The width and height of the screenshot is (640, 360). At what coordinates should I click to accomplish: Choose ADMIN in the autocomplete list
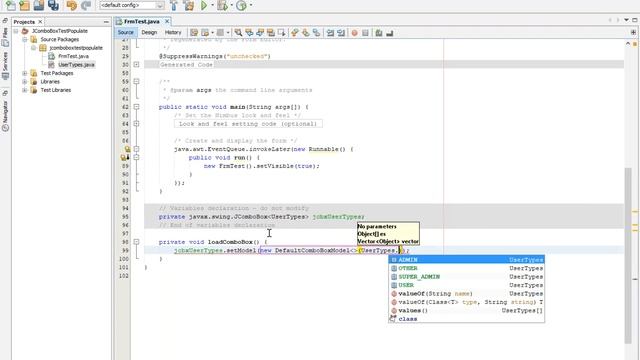467,260
